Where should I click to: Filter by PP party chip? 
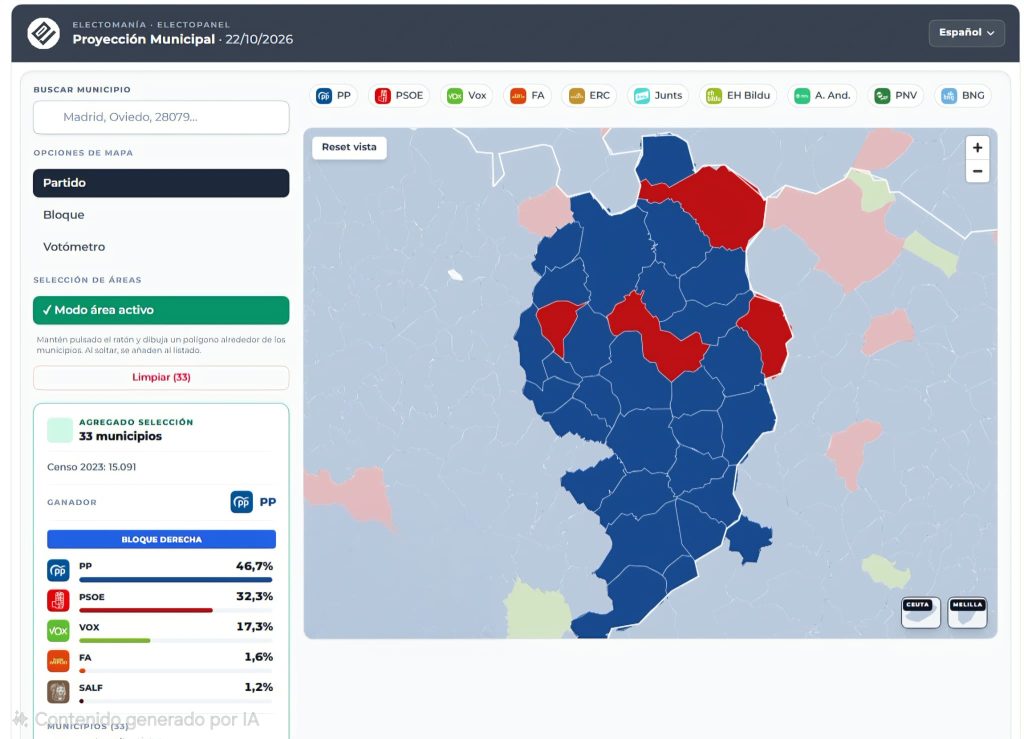click(334, 96)
